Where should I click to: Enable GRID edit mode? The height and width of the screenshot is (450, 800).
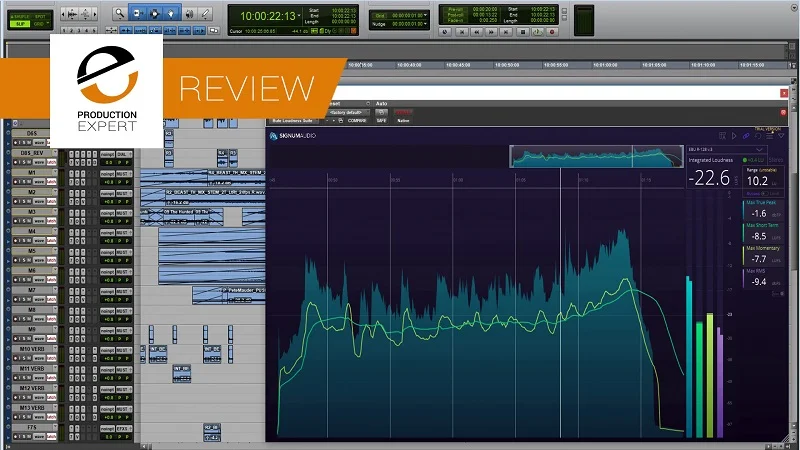(x=39, y=23)
